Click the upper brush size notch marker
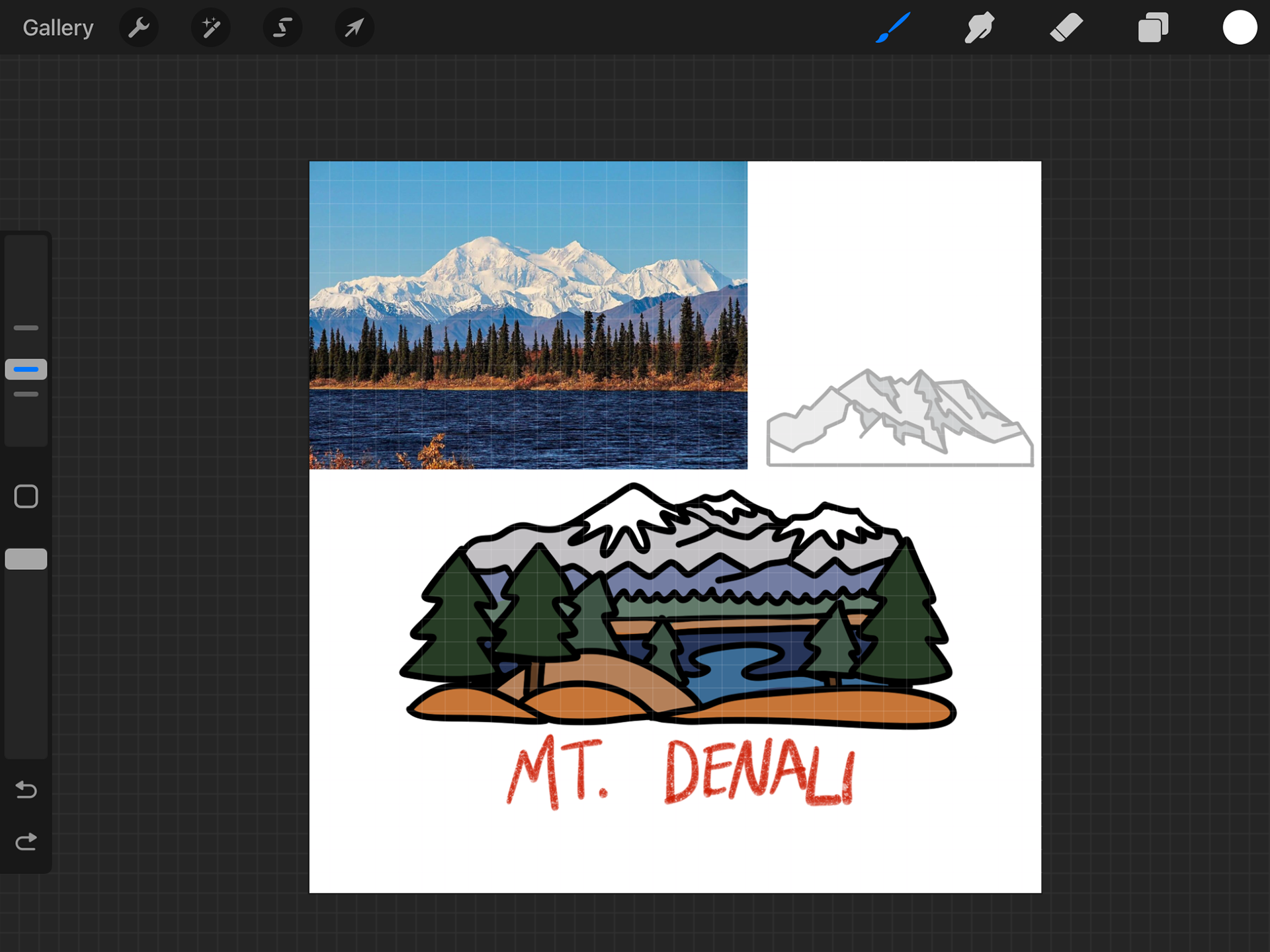1270x952 pixels. [26, 328]
